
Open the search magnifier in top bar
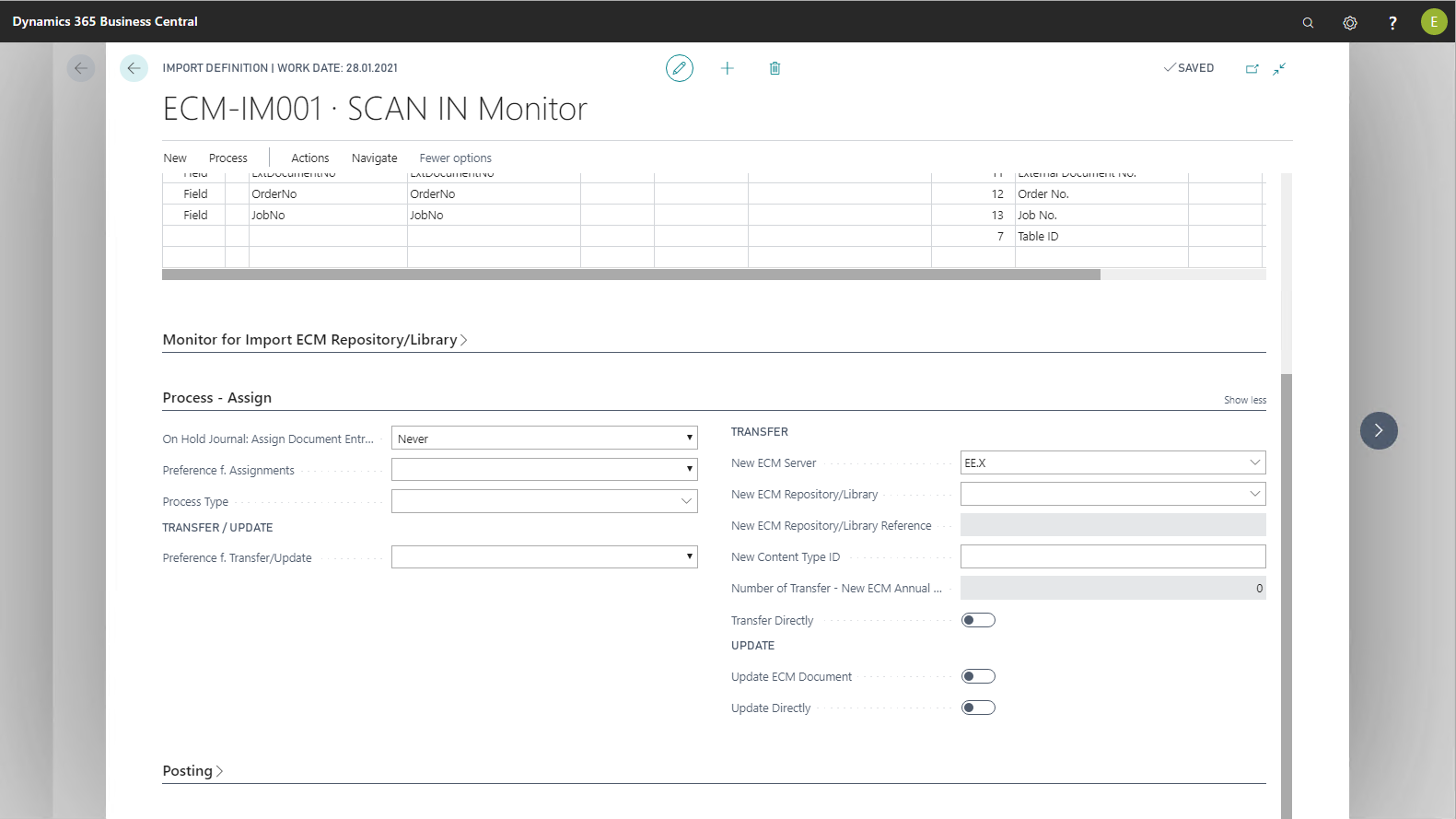coord(1308,22)
